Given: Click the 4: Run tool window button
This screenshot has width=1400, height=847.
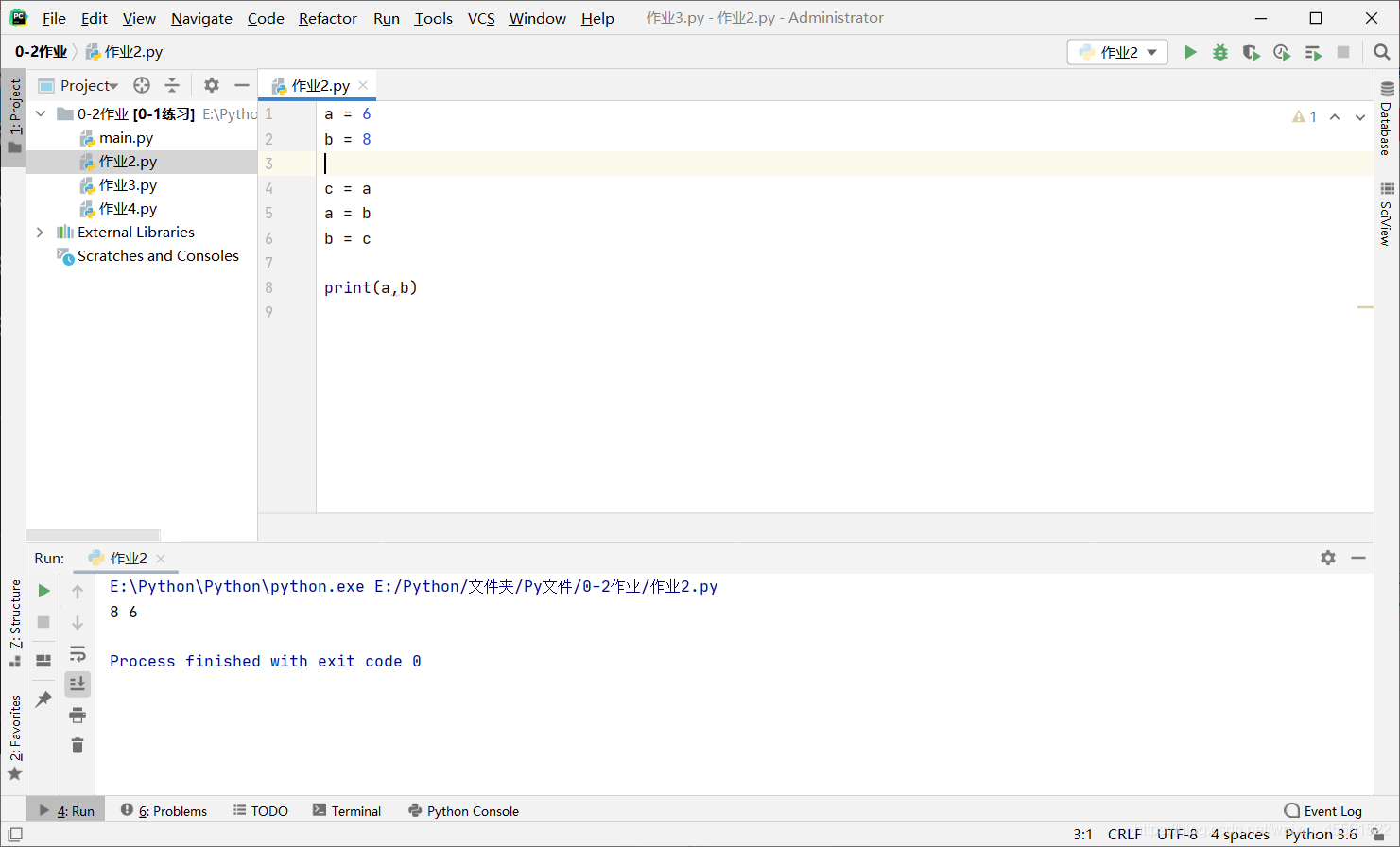Looking at the screenshot, I should pyautogui.click(x=67, y=810).
